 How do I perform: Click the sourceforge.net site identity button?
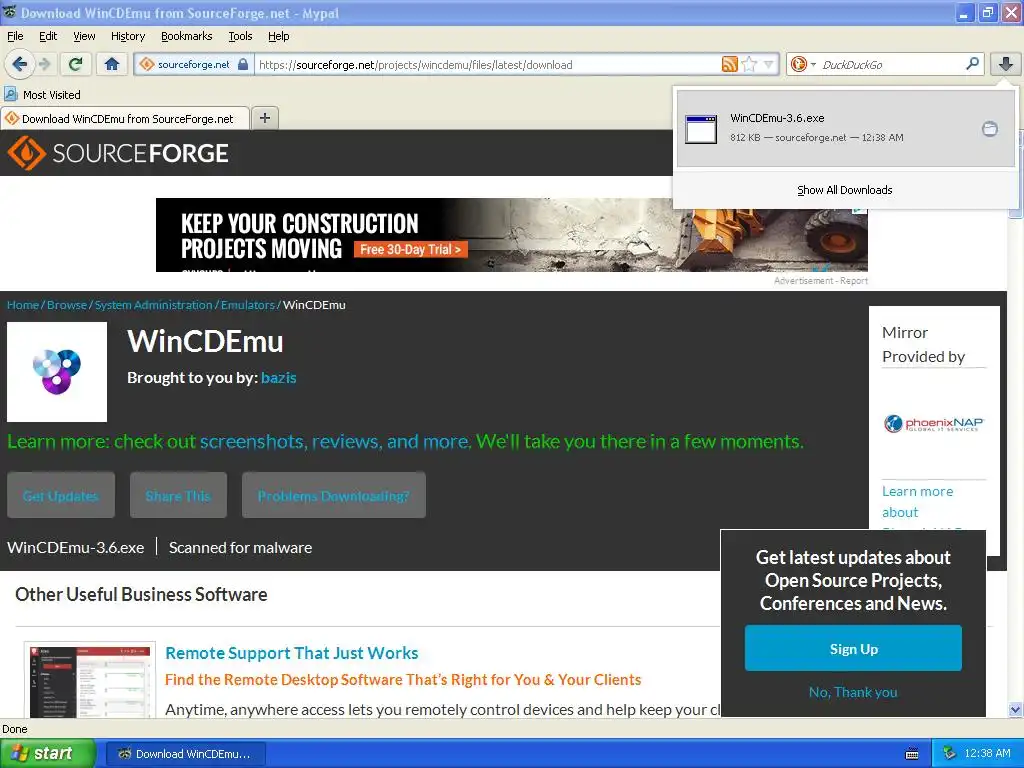193,65
